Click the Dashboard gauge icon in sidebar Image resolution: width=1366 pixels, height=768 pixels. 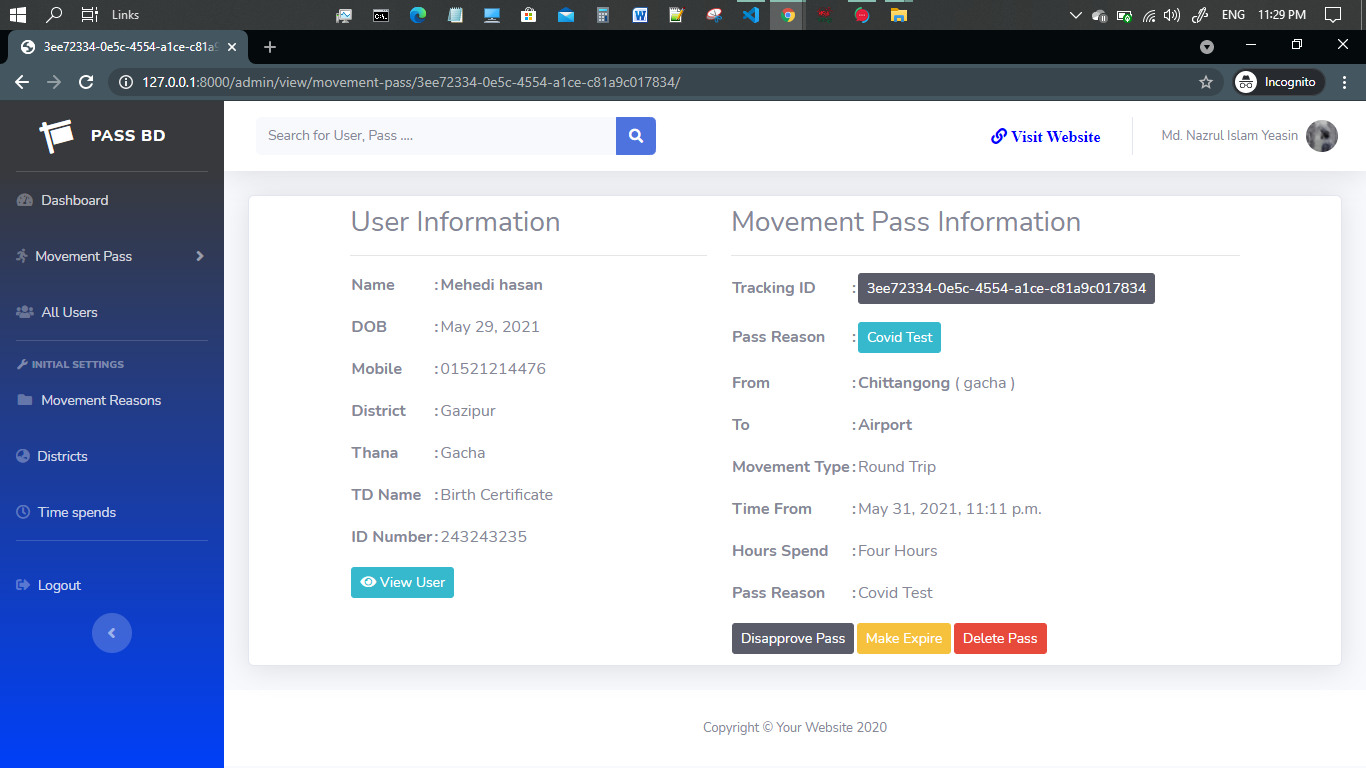click(x=25, y=200)
